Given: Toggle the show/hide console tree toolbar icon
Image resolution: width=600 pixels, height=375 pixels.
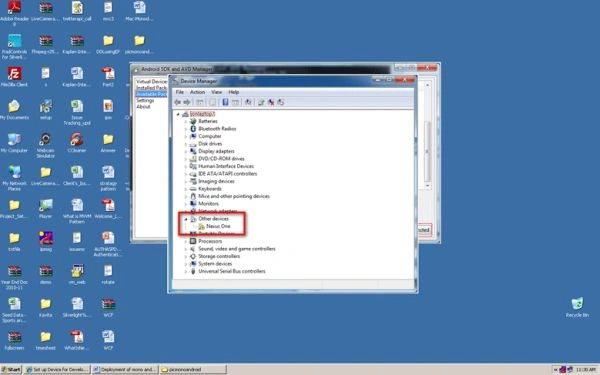Looking at the screenshot, I should (x=200, y=102).
